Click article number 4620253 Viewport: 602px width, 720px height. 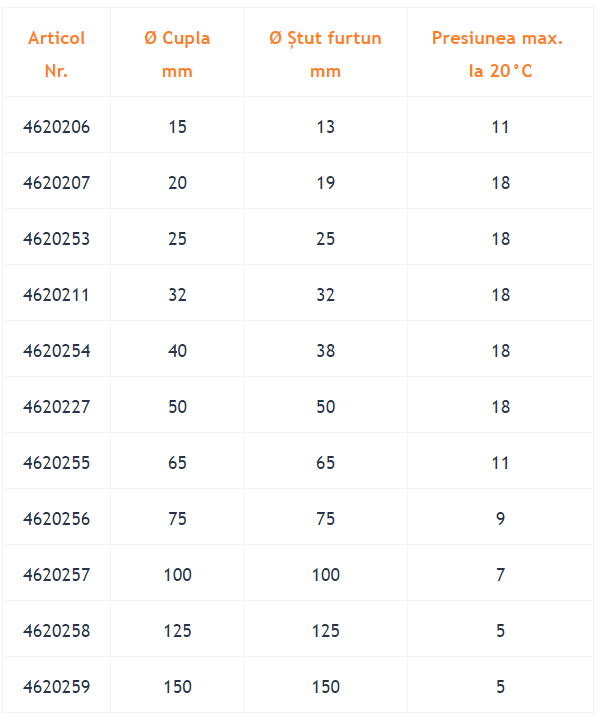click(56, 239)
